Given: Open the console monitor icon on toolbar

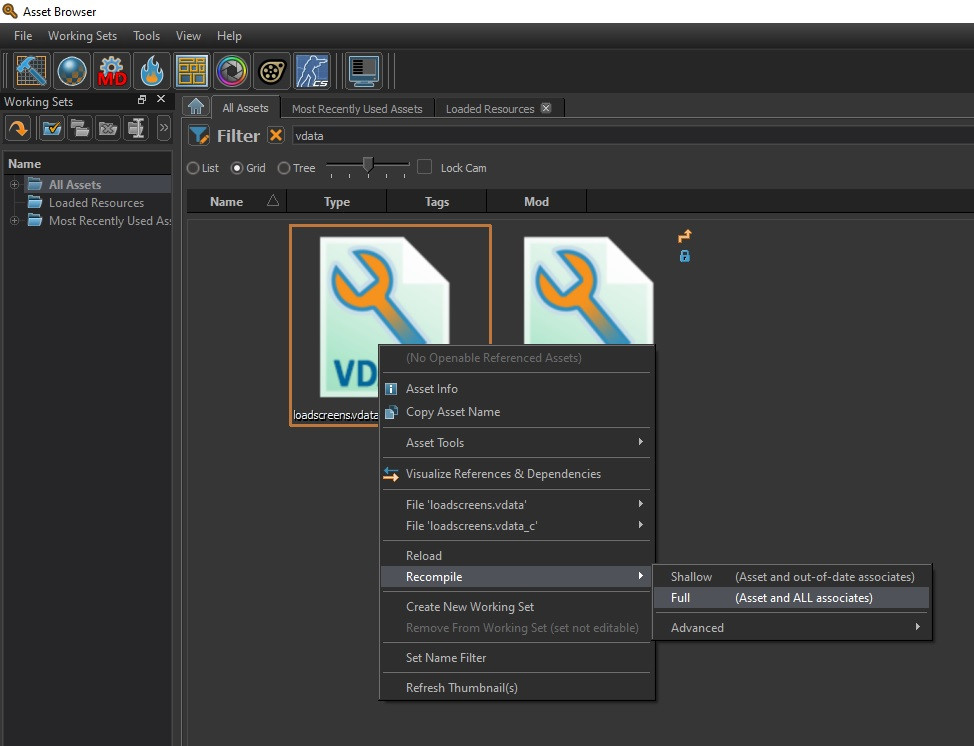Looking at the screenshot, I should [363, 71].
